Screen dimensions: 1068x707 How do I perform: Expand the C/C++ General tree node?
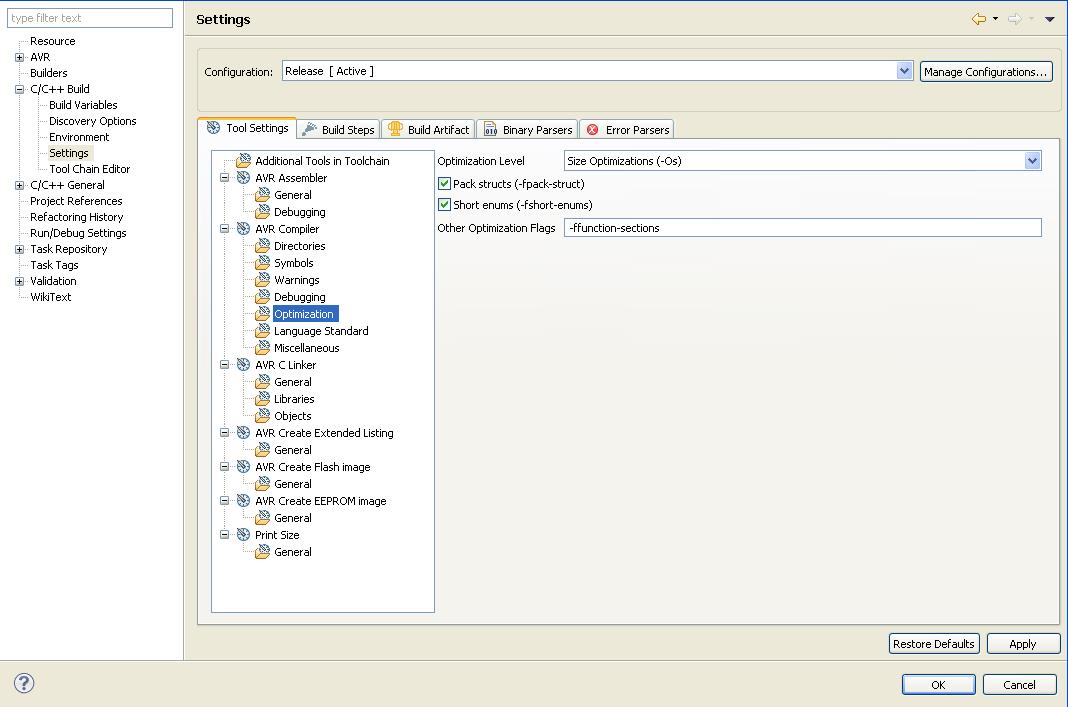click(x=19, y=185)
